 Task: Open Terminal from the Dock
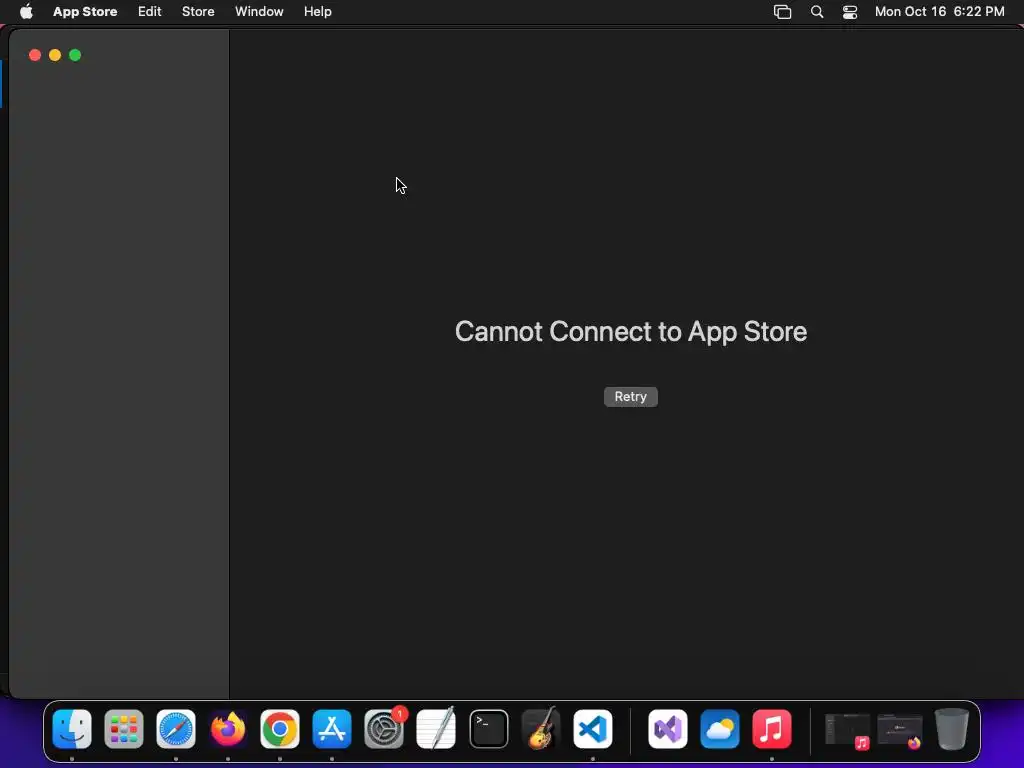(488, 729)
